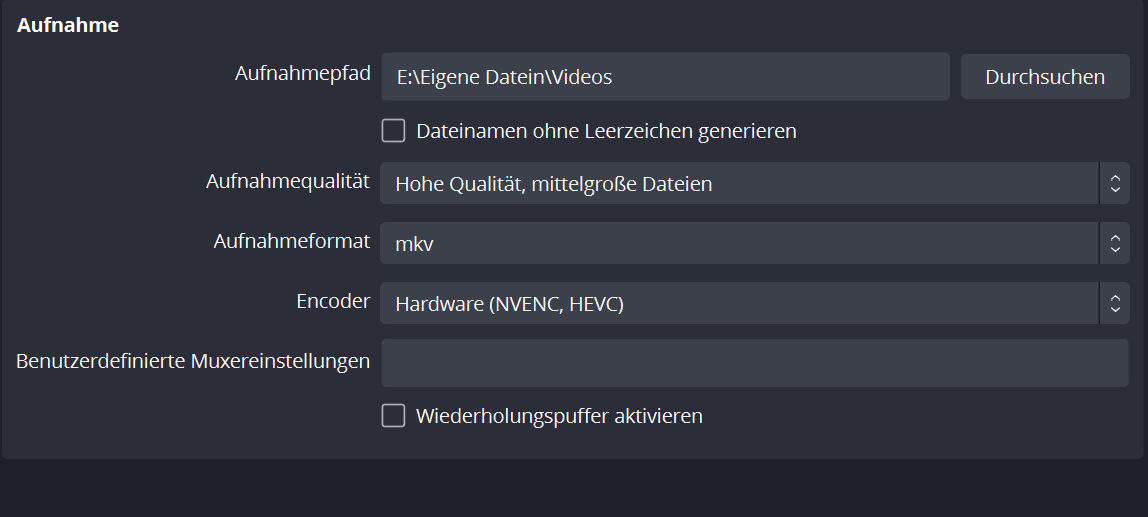Click the text 'Wiederholungspuffer aktivieren'
Image resolution: width=1148 pixels, height=517 pixels.
click(x=559, y=416)
